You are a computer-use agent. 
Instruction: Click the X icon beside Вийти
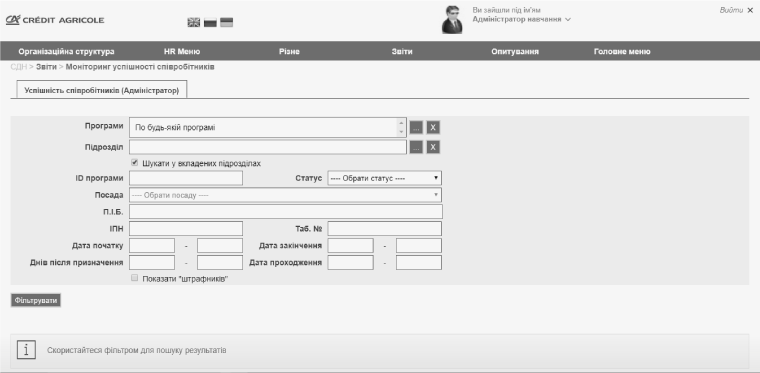pos(750,10)
